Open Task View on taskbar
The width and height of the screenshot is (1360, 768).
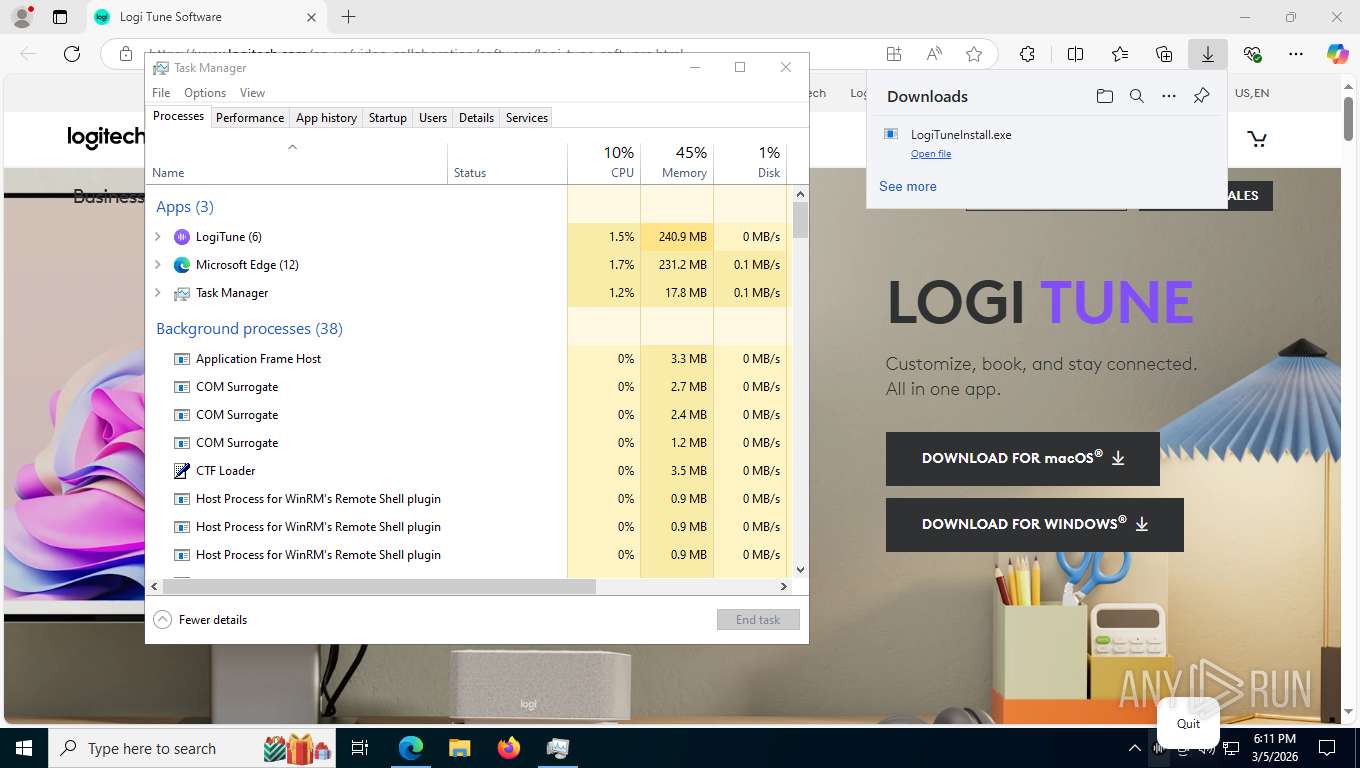point(360,748)
